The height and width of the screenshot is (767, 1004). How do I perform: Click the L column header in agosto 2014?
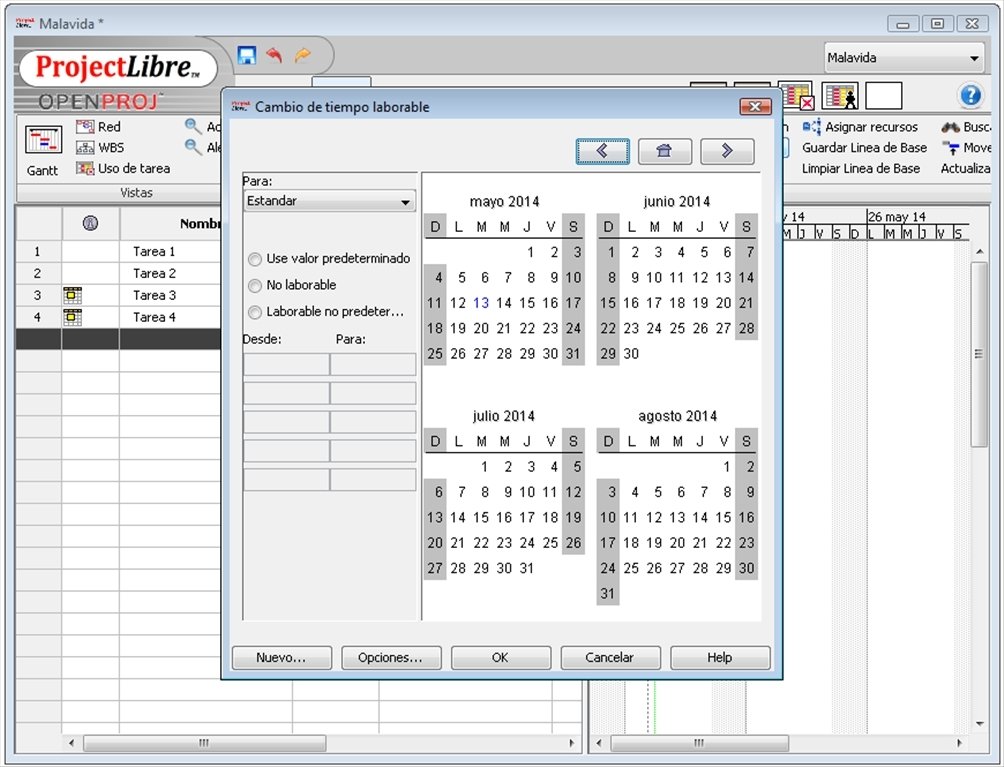631,441
